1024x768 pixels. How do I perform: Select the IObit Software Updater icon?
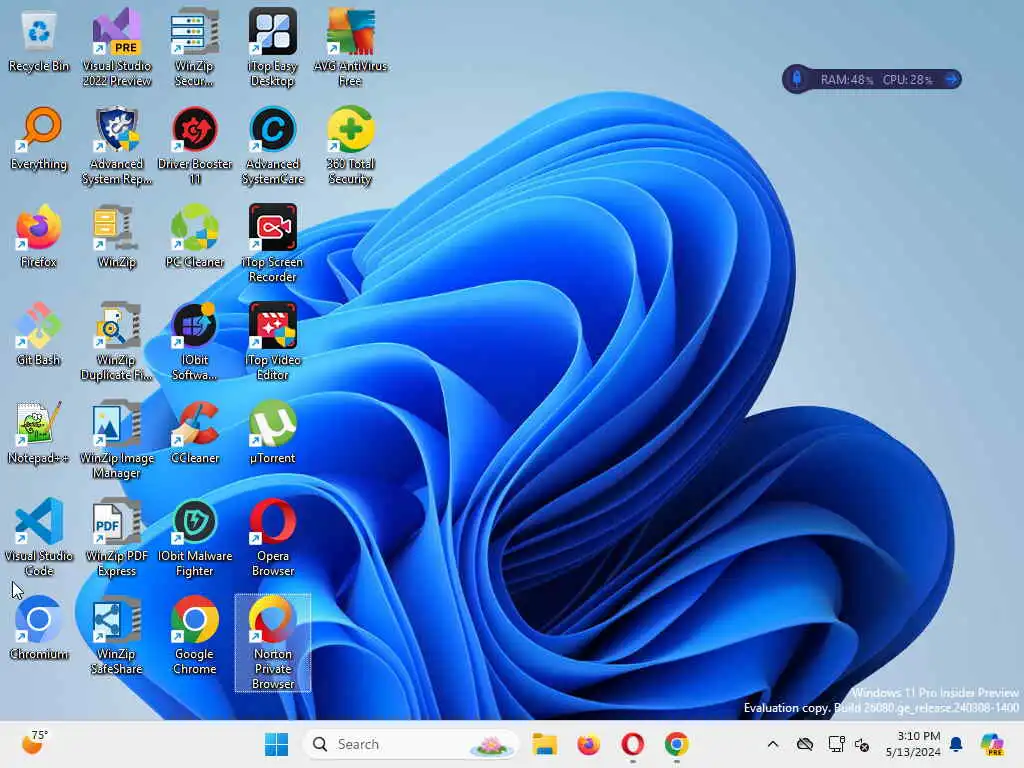coord(195,342)
